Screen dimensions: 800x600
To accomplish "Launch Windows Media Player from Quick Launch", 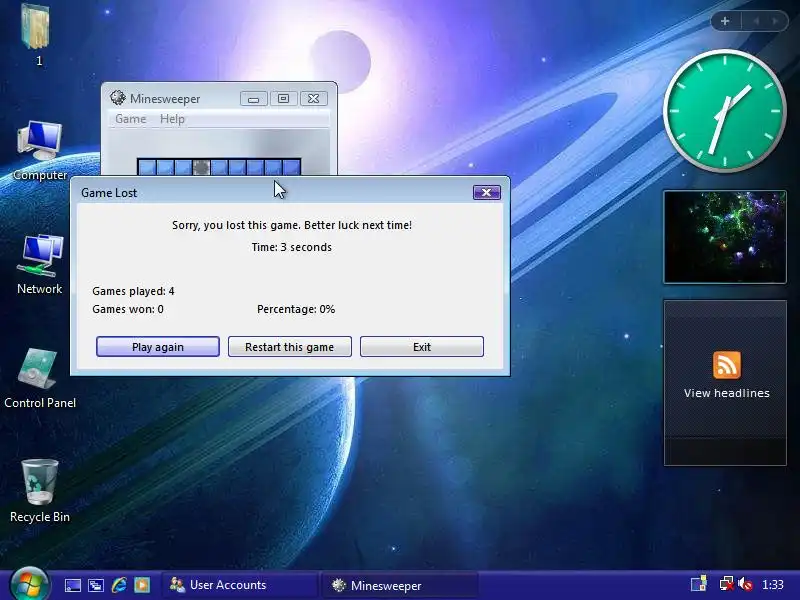I will coord(142,585).
